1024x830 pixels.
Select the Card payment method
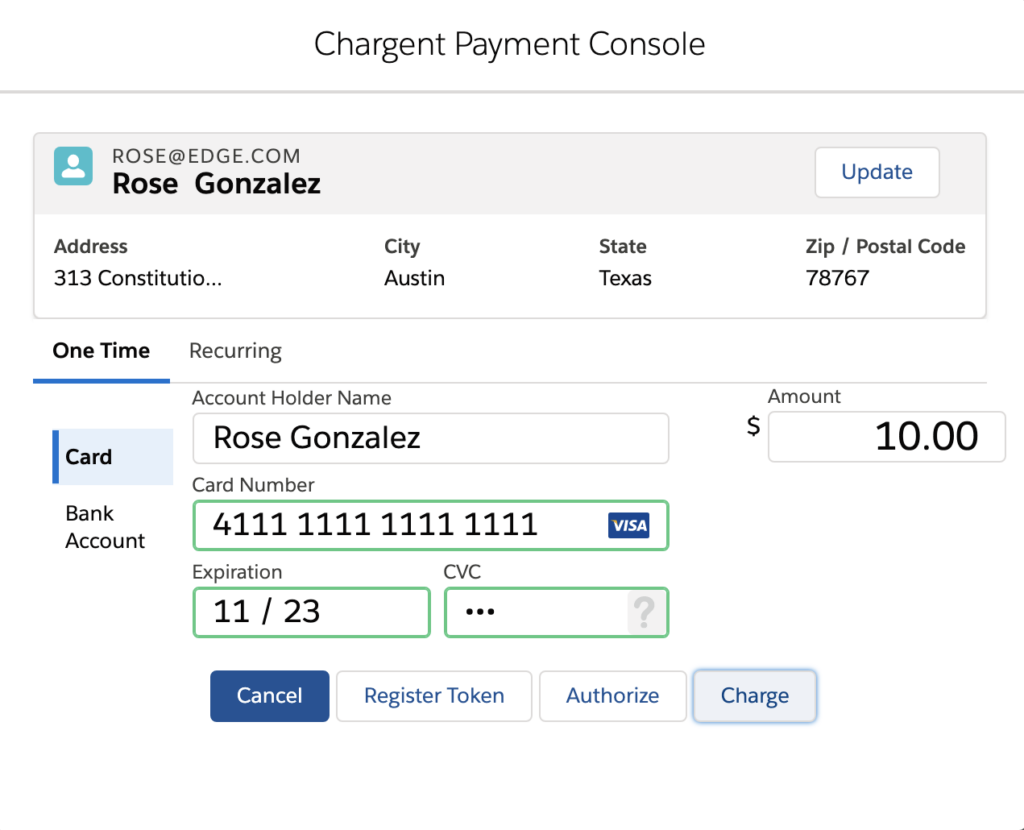(x=112, y=456)
